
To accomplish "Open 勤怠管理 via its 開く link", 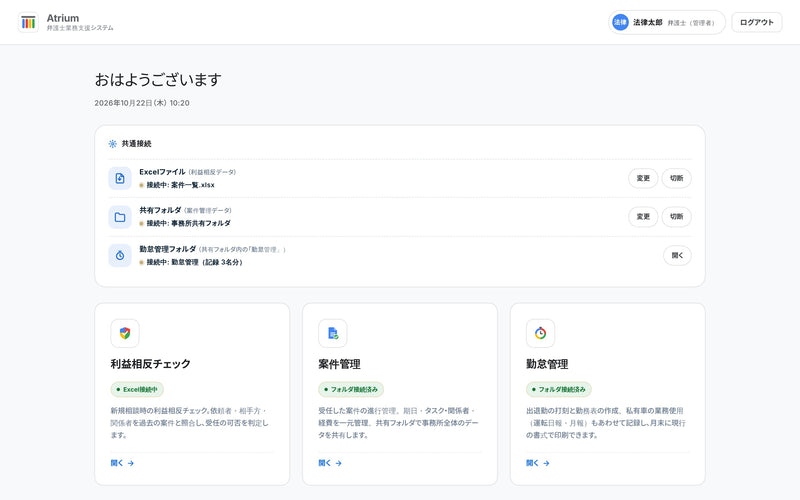I will point(537,463).
